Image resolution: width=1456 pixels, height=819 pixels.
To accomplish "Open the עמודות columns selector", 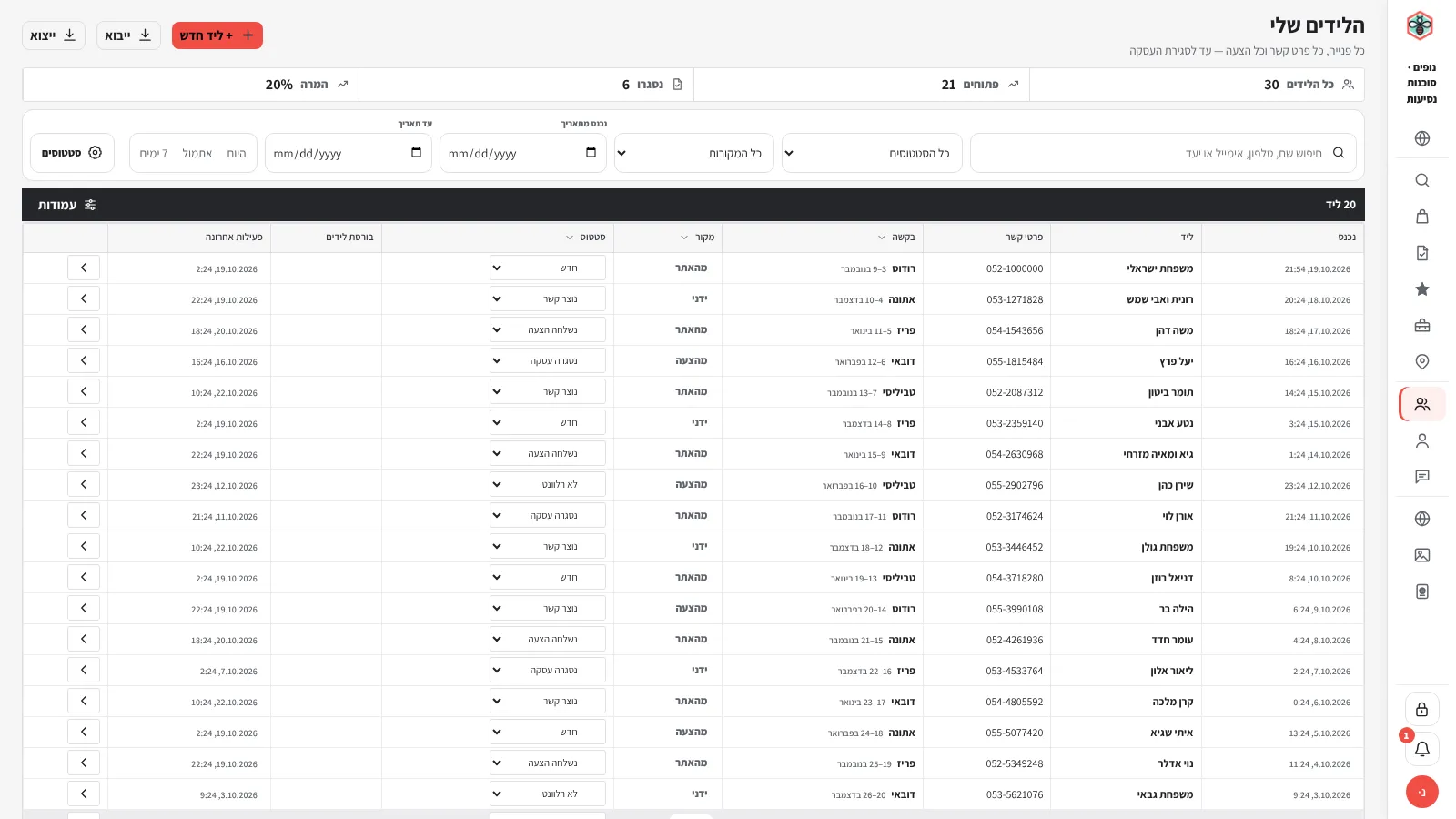I will click(67, 205).
